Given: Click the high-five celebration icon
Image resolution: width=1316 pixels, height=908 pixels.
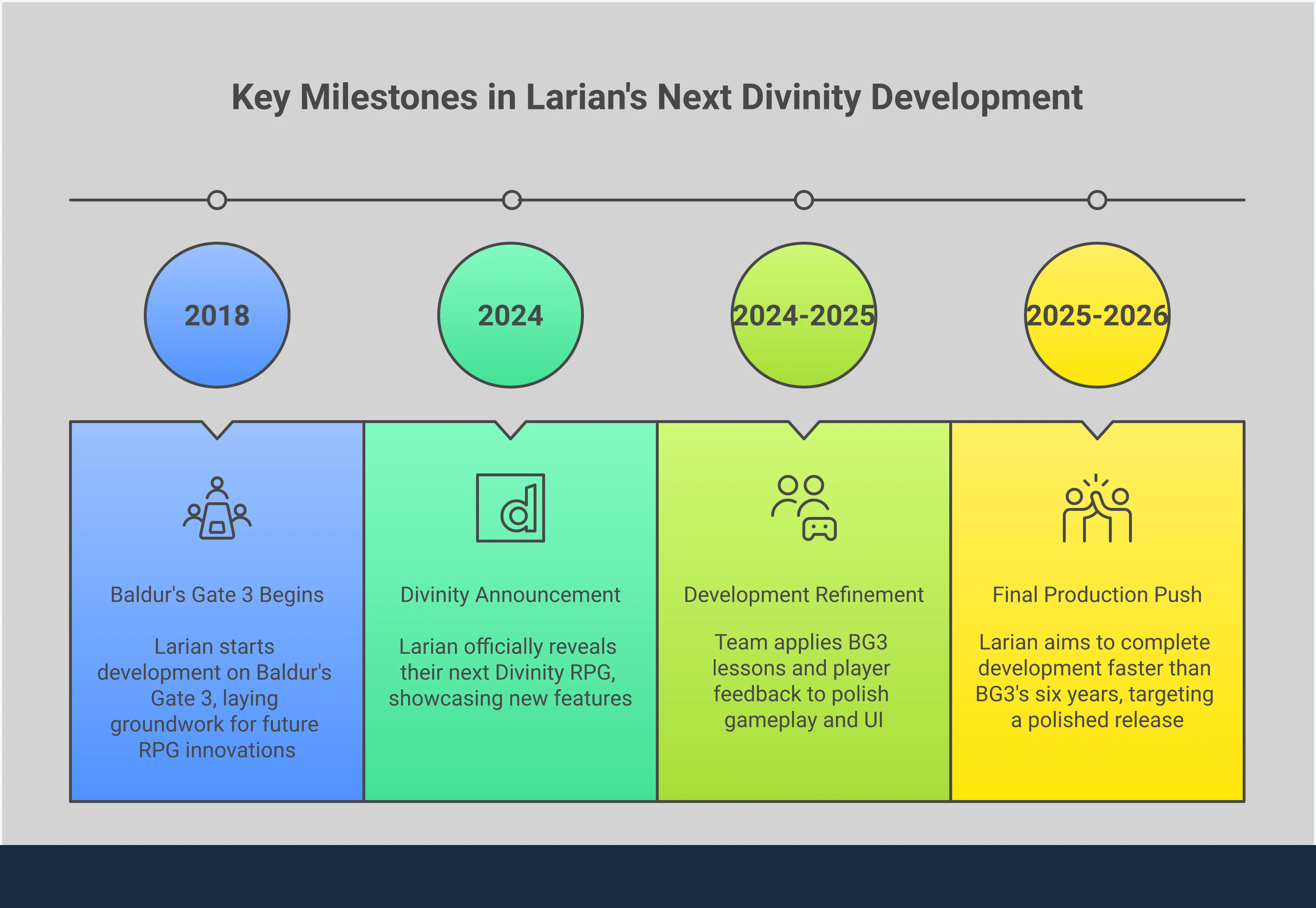Looking at the screenshot, I should (1097, 508).
